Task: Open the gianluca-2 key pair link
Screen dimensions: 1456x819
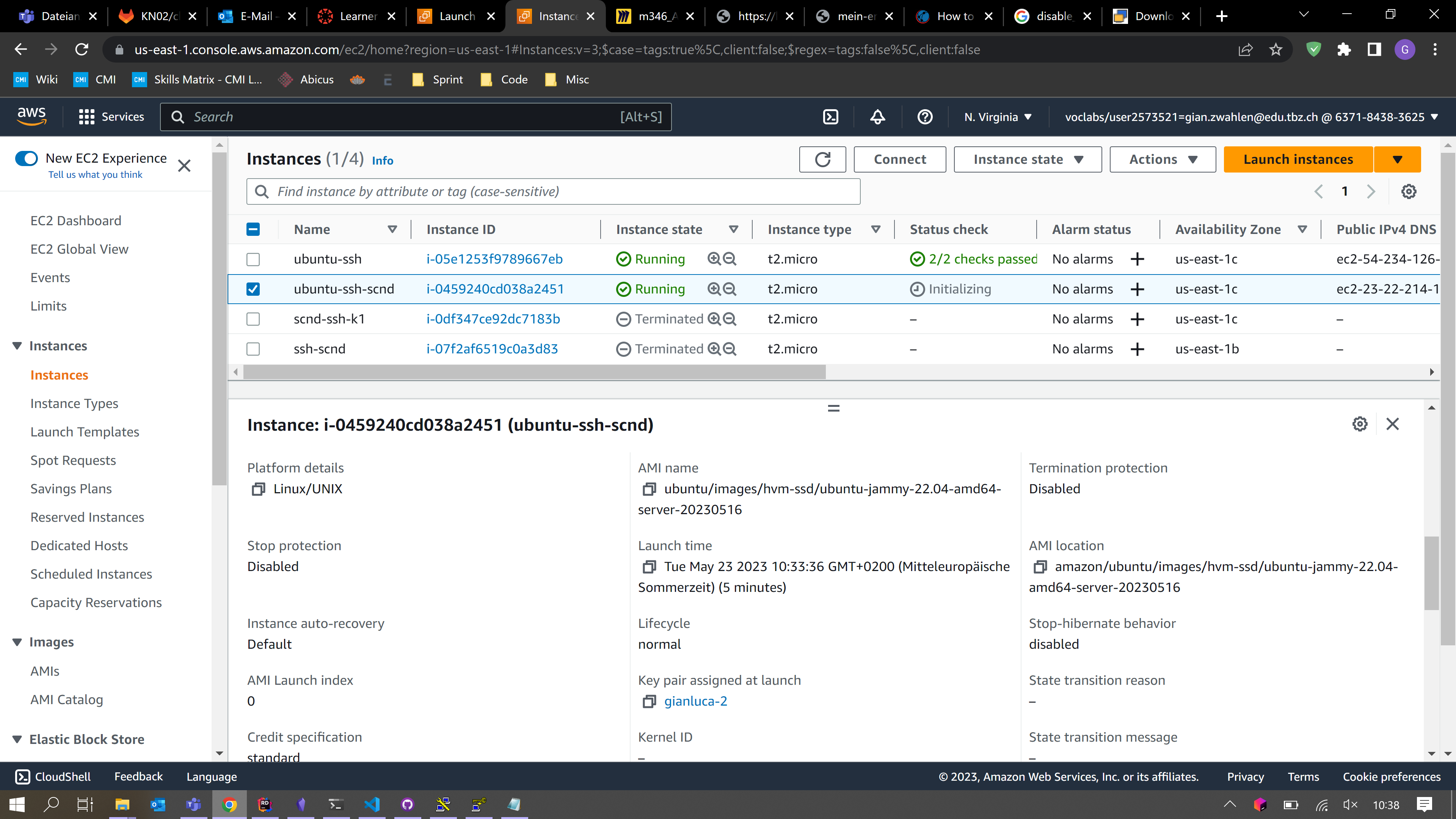Action: [695, 701]
